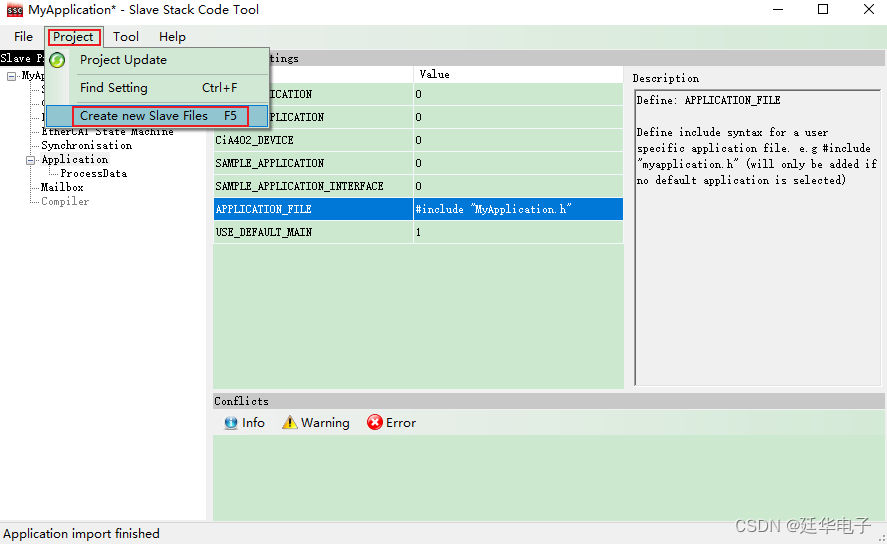The width and height of the screenshot is (887, 544).
Task: Click the yellow Warning triangle icon
Action: coord(290,422)
